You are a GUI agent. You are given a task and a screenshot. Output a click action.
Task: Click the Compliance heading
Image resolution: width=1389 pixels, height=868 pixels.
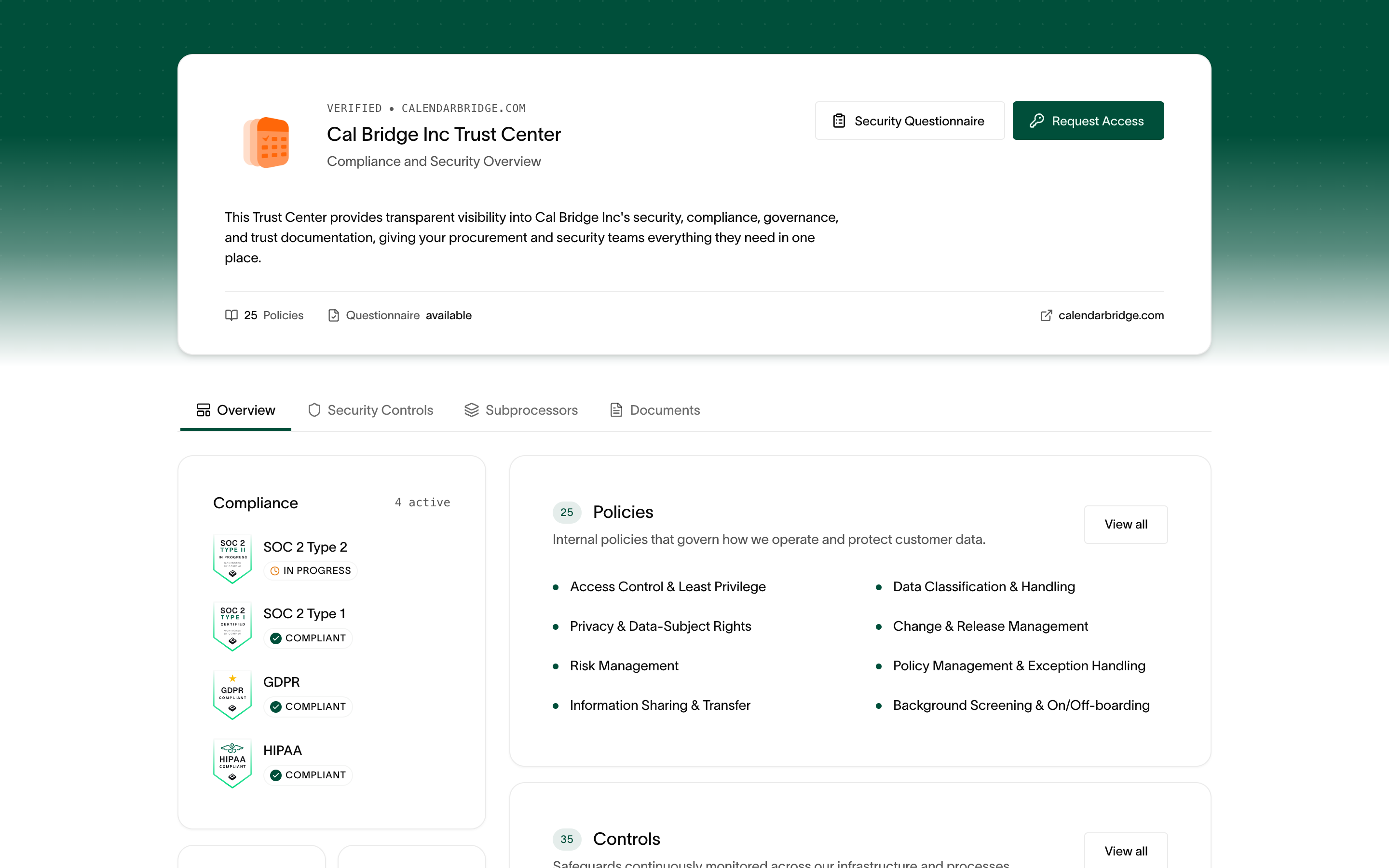(x=256, y=503)
